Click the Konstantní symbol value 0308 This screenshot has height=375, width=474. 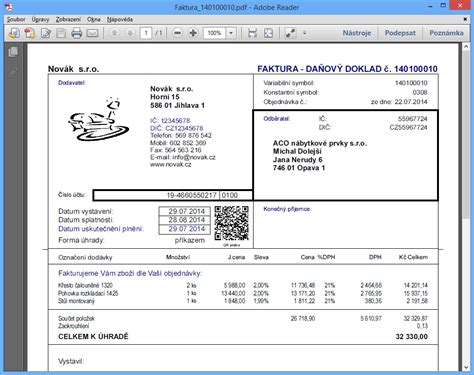click(420, 92)
